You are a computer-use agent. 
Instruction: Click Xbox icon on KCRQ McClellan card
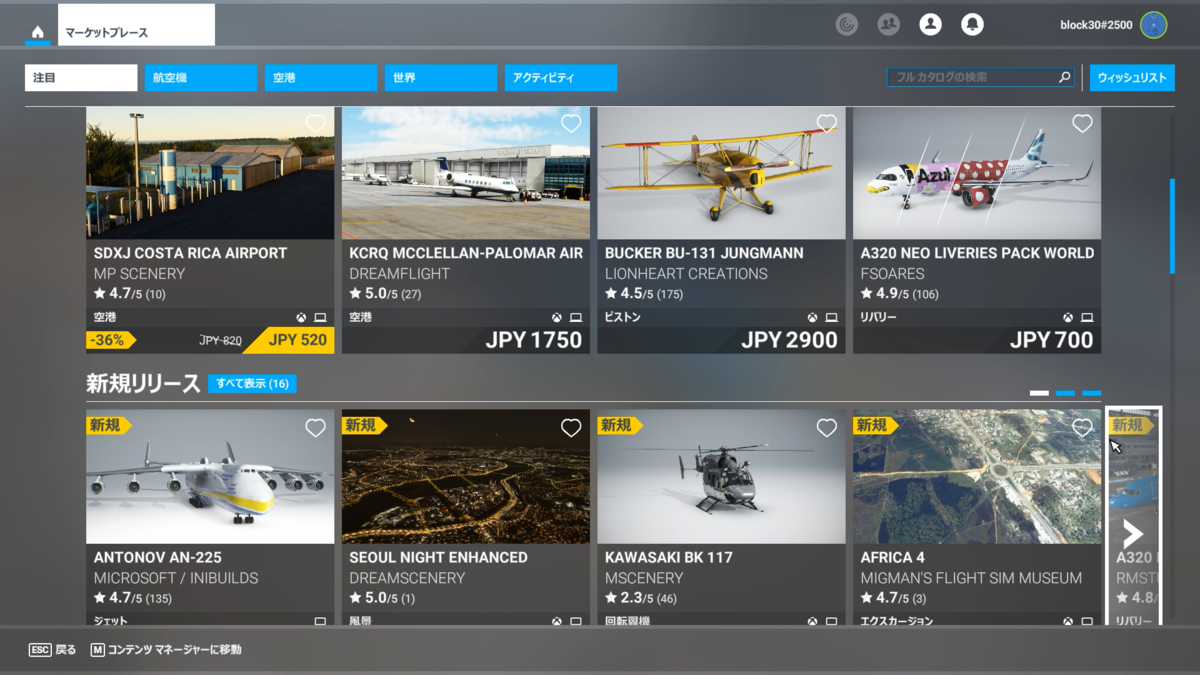coord(557,317)
